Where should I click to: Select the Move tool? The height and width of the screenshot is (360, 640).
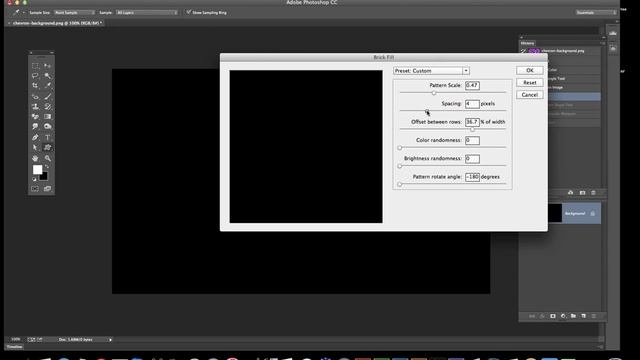pos(47,66)
